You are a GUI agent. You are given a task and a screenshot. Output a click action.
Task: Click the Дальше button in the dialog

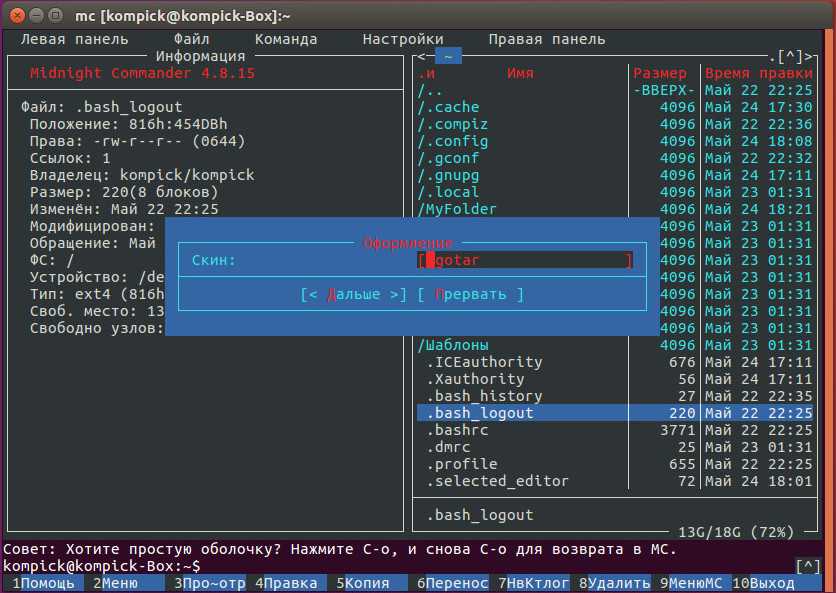coord(354,294)
